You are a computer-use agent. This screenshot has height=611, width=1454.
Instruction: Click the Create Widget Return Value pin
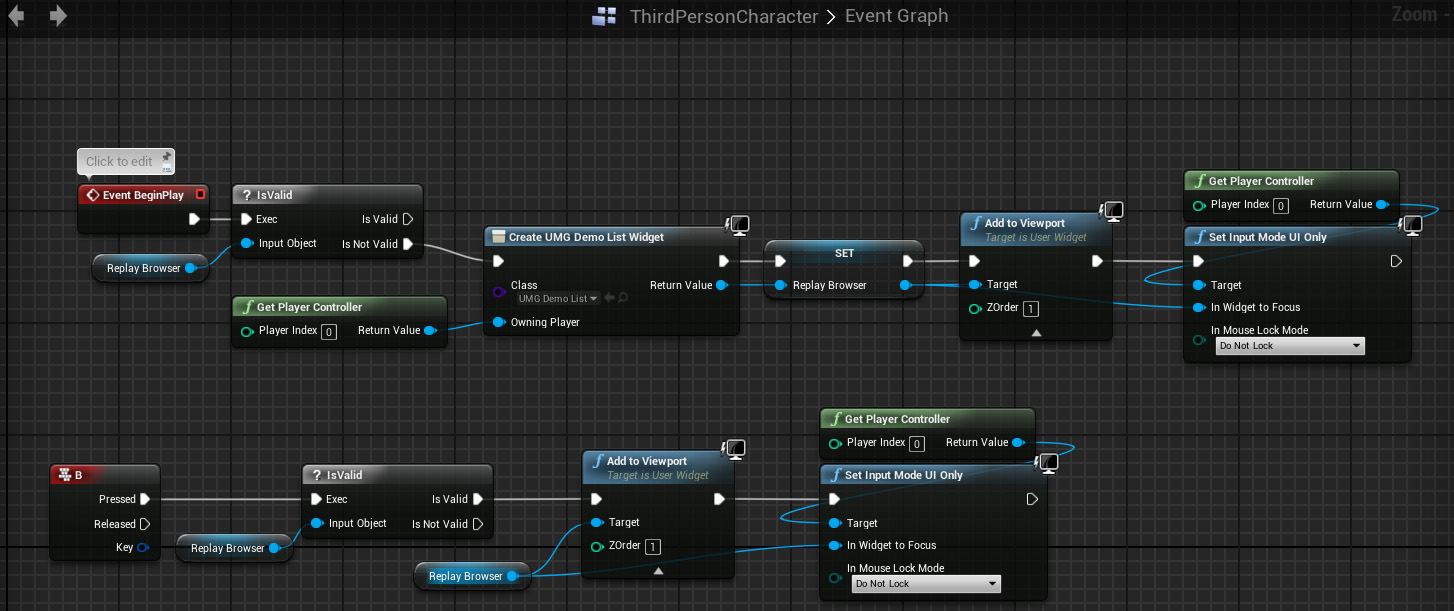721,285
